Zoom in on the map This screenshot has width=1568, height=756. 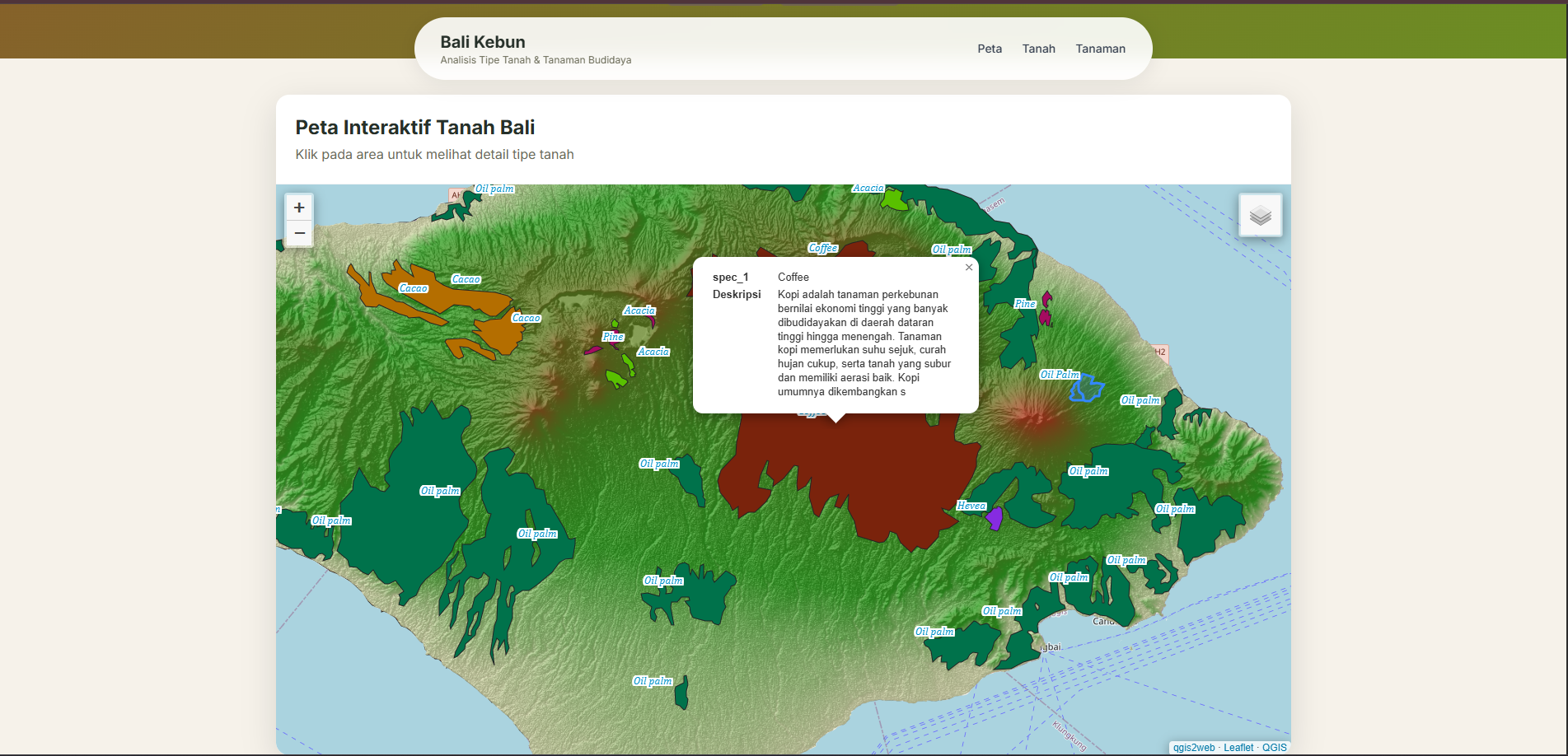[x=299, y=208]
